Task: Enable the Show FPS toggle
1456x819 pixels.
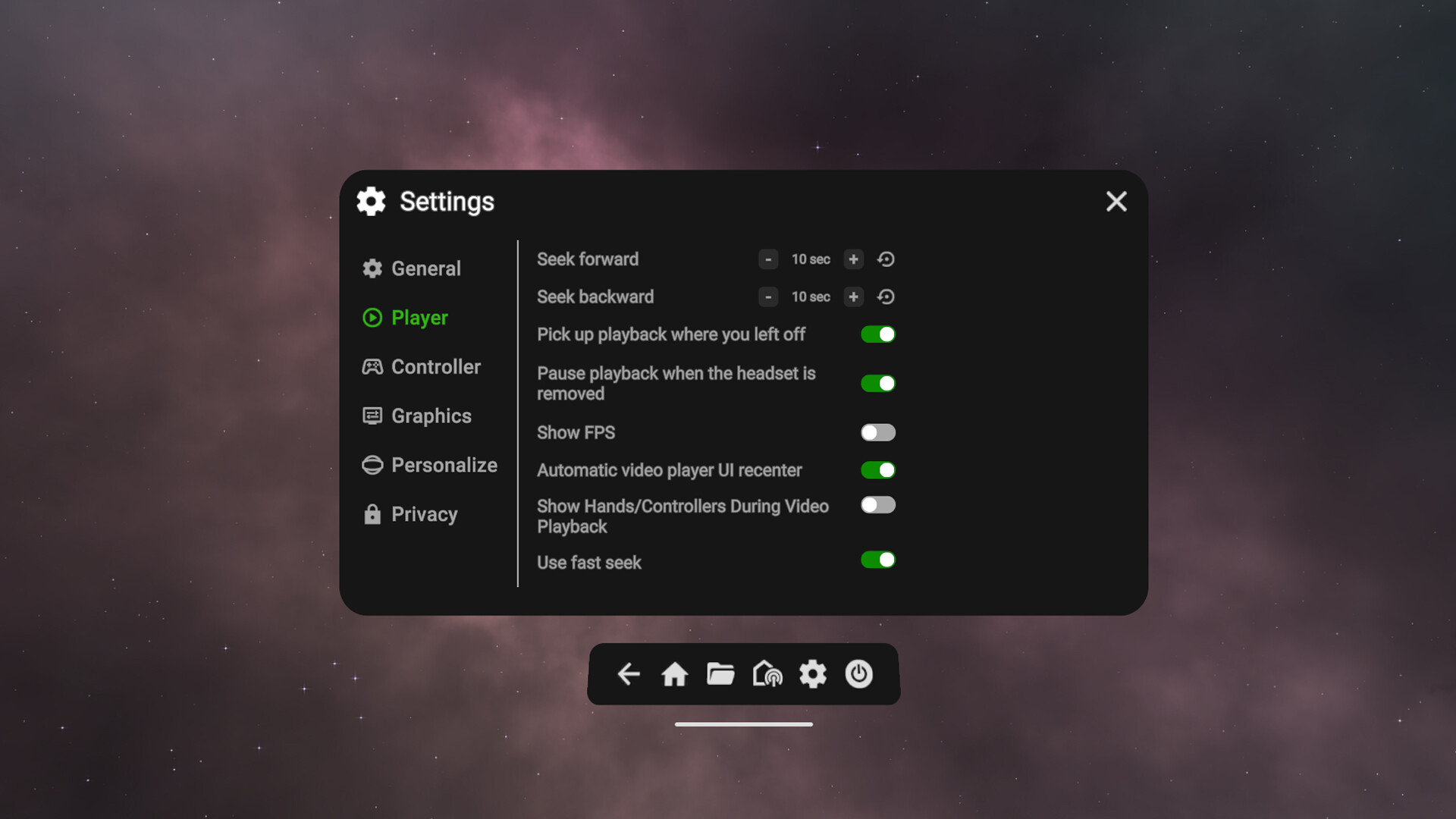Action: click(x=877, y=432)
